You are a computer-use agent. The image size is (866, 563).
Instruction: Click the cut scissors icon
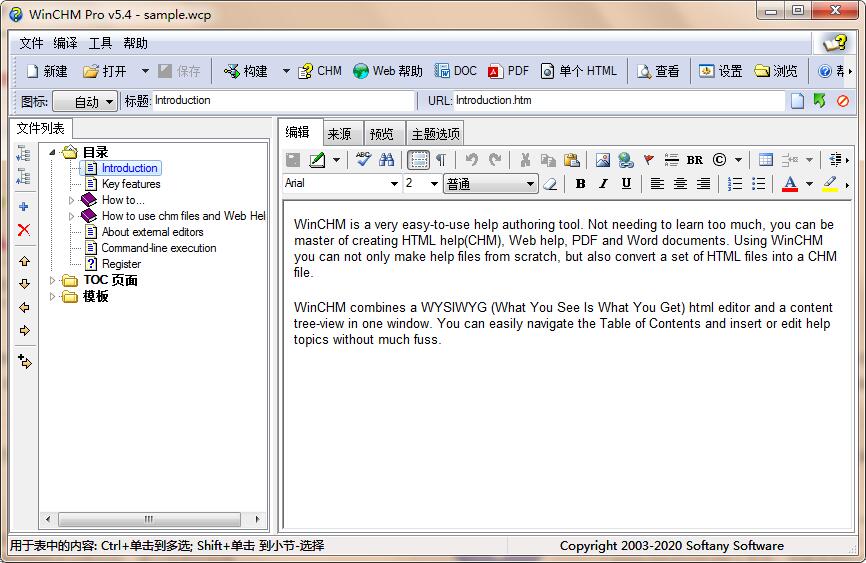point(525,160)
